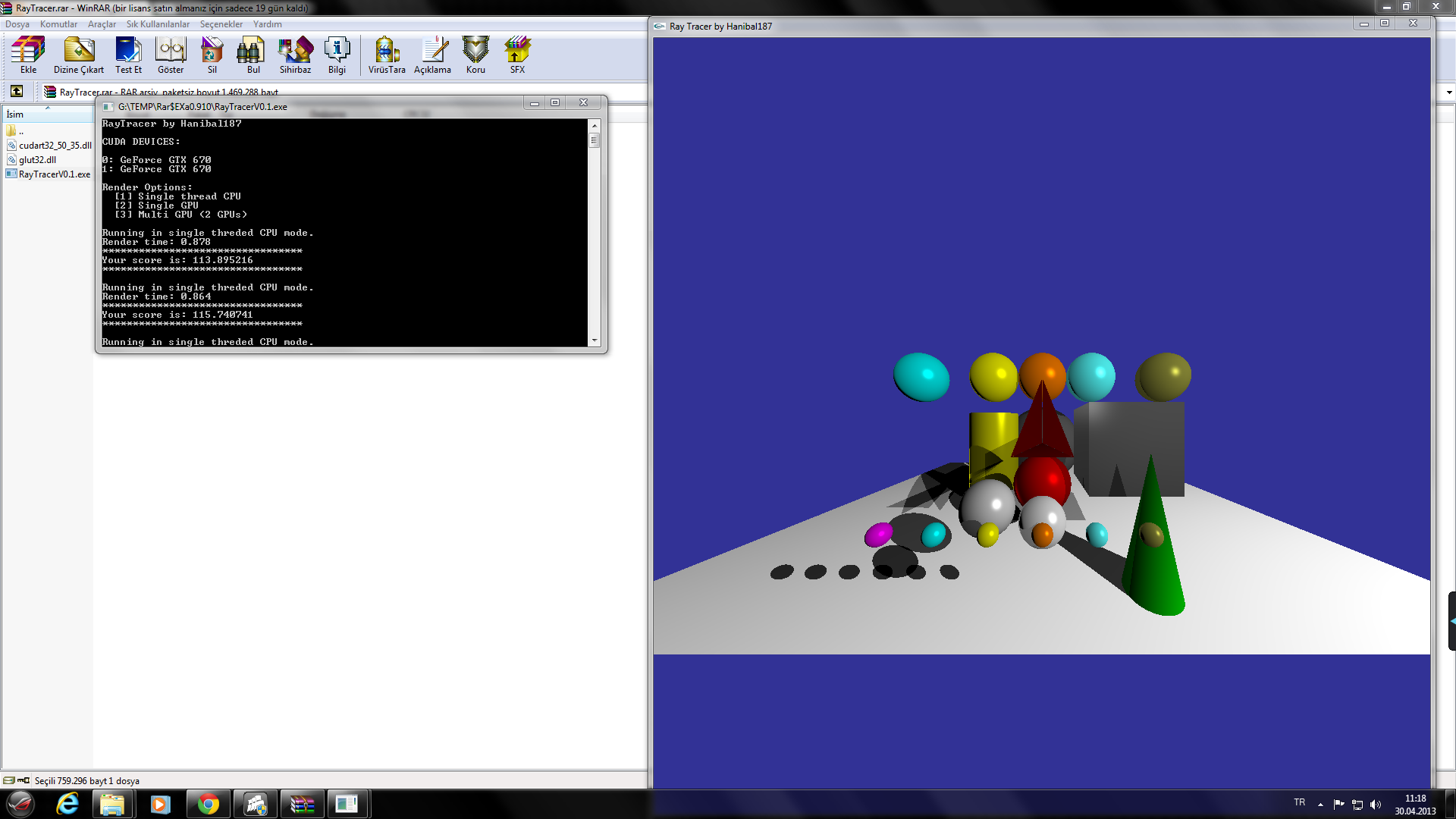Open the Seçenekler menu

click(x=221, y=24)
